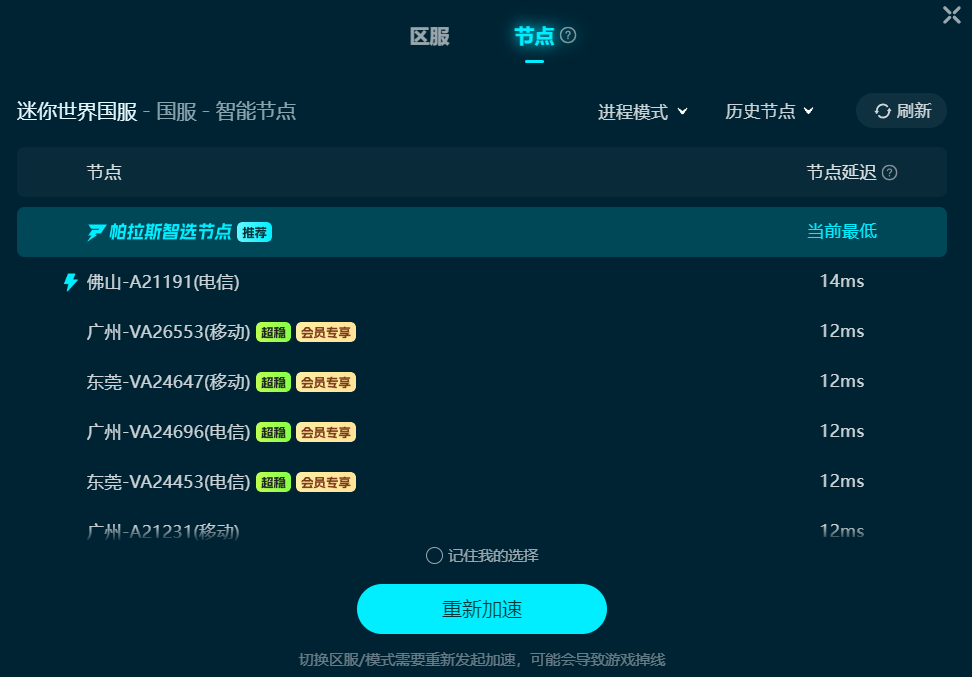972x677 pixels.
Task: Click the 当前最低 latency label
Action: coord(842,231)
